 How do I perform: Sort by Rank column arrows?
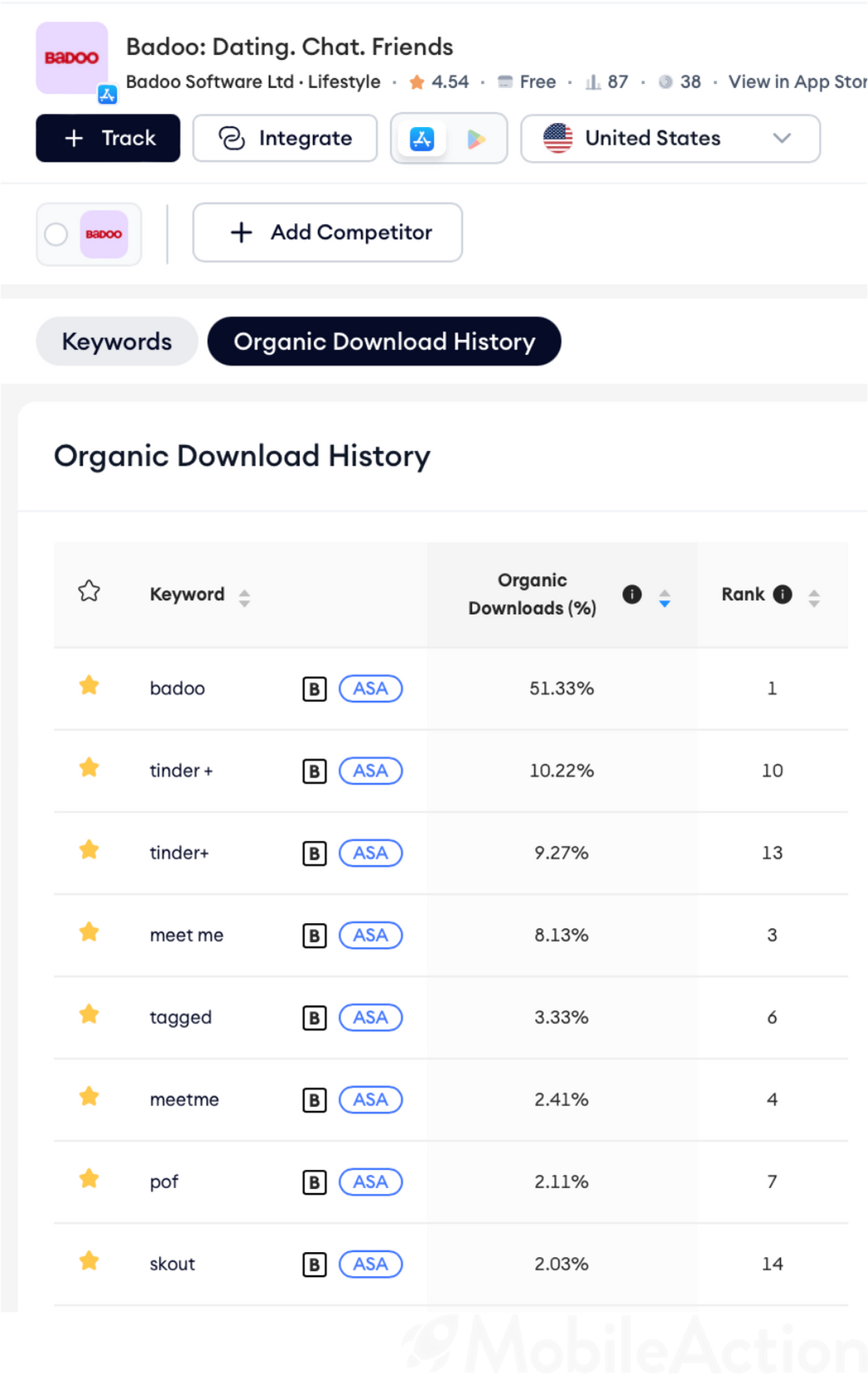[814, 598]
